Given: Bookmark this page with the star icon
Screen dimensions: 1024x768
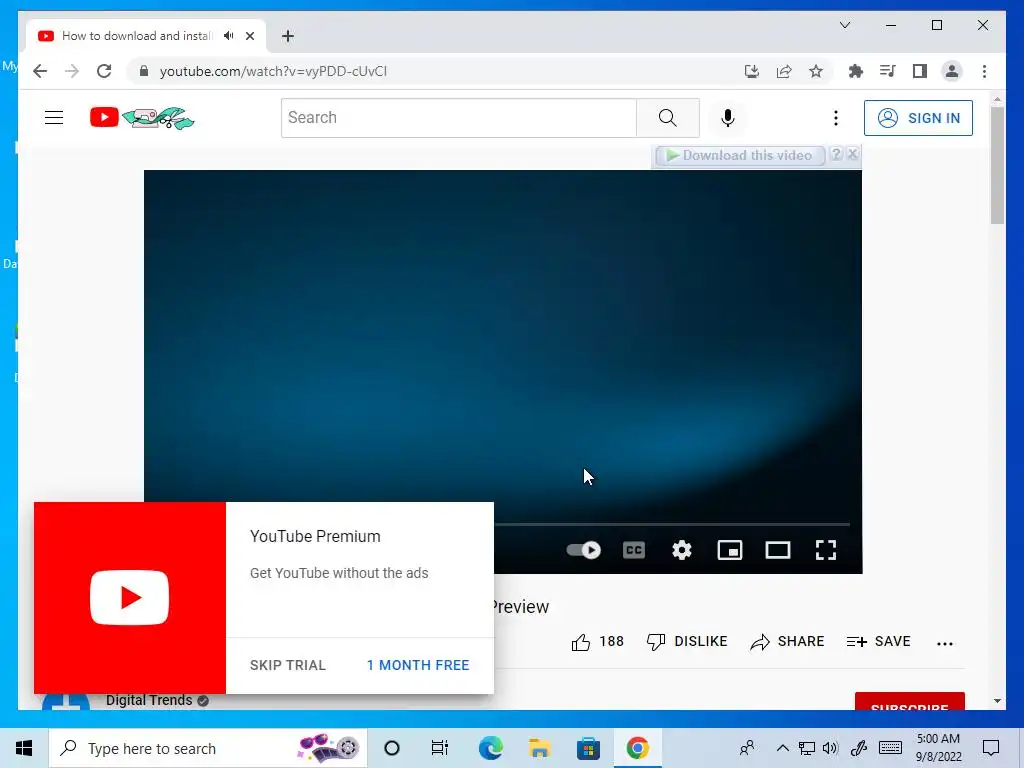Looking at the screenshot, I should [816, 71].
